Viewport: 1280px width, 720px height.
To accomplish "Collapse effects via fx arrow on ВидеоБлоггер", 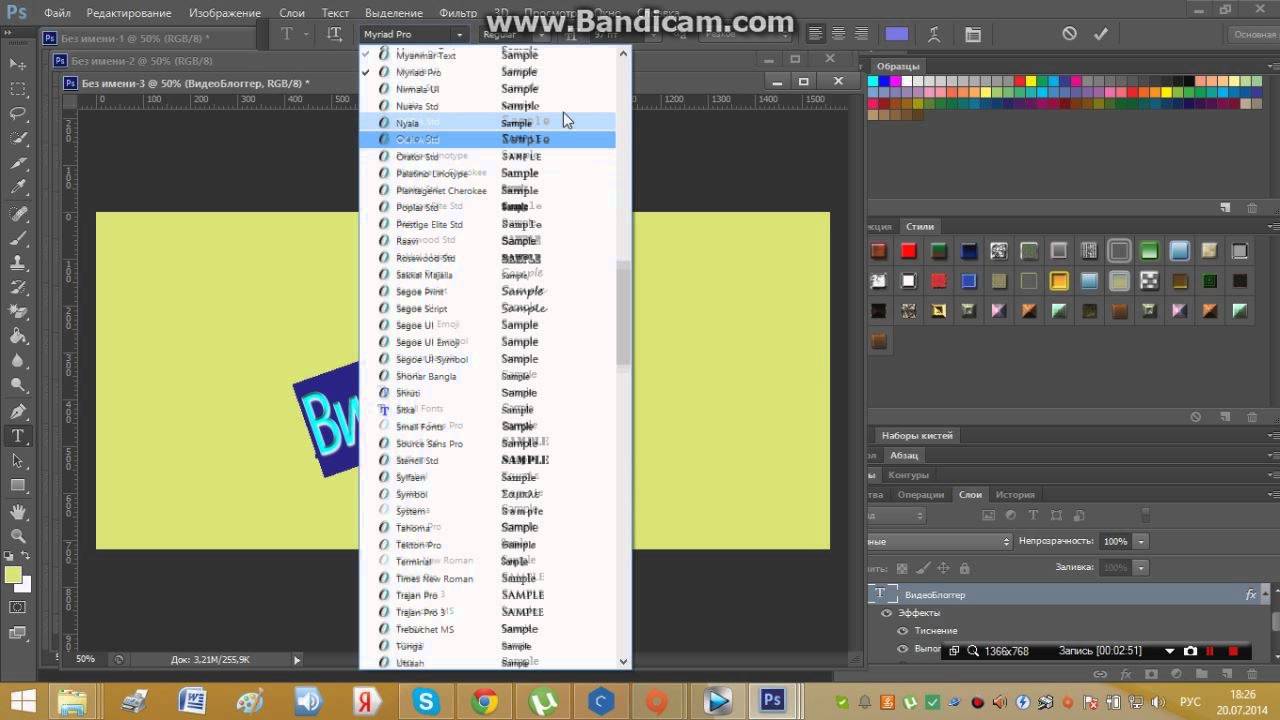I will (x=1266, y=594).
